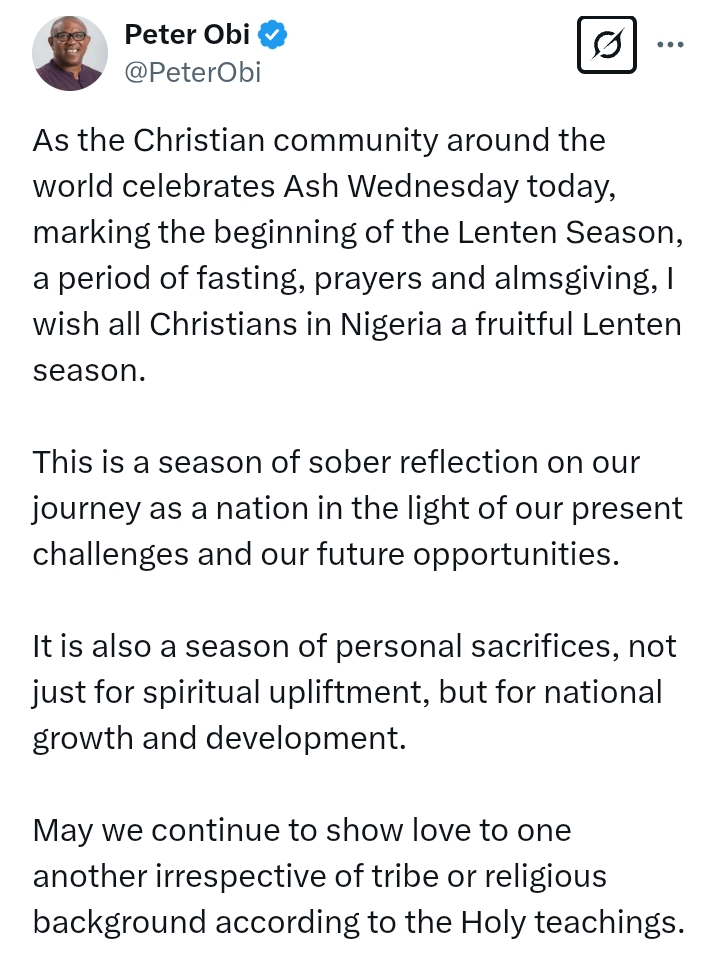Click the blue verified badge
Image resolution: width=720 pixels, height=954 pixels.
pos(272,34)
